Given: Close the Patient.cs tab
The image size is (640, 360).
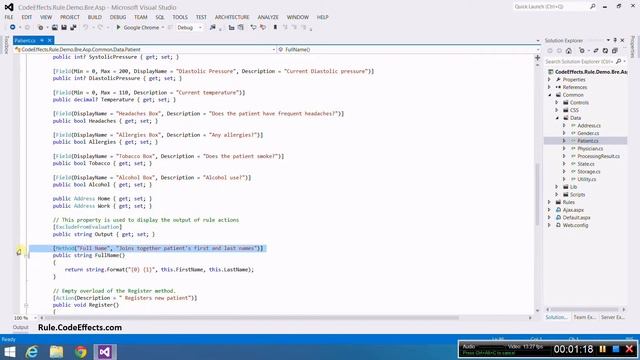Looking at the screenshot, I should pyautogui.click(x=49, y=40).
